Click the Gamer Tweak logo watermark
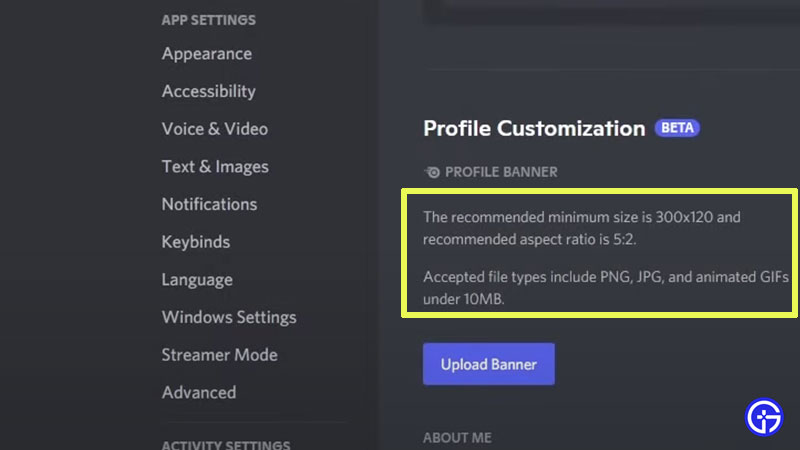Screen dimensions: 800x450 click(765, 416)
